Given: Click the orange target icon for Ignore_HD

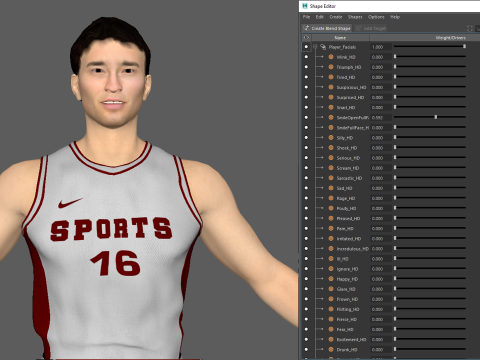Looking at the screenshot, I should pyautogui.click(x=331, y=269).
